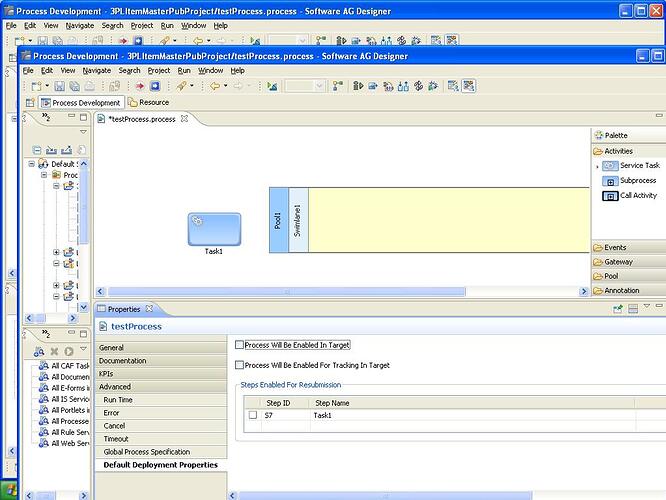
Task: Maximize the navigator panel
Action: pos(84,117)
